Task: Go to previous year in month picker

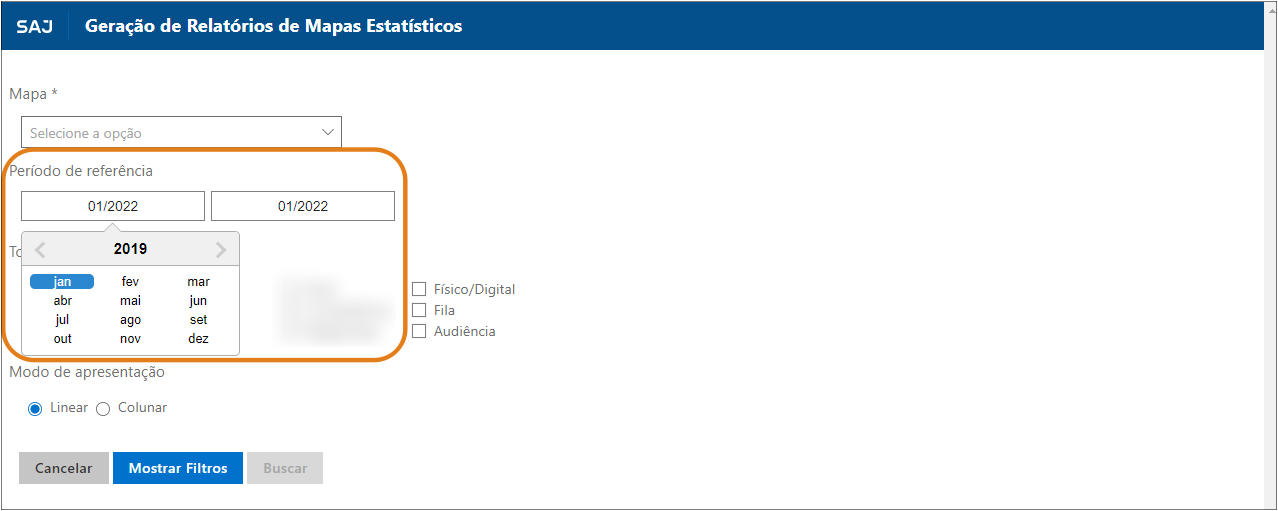Action: click(x=41, y=250)
